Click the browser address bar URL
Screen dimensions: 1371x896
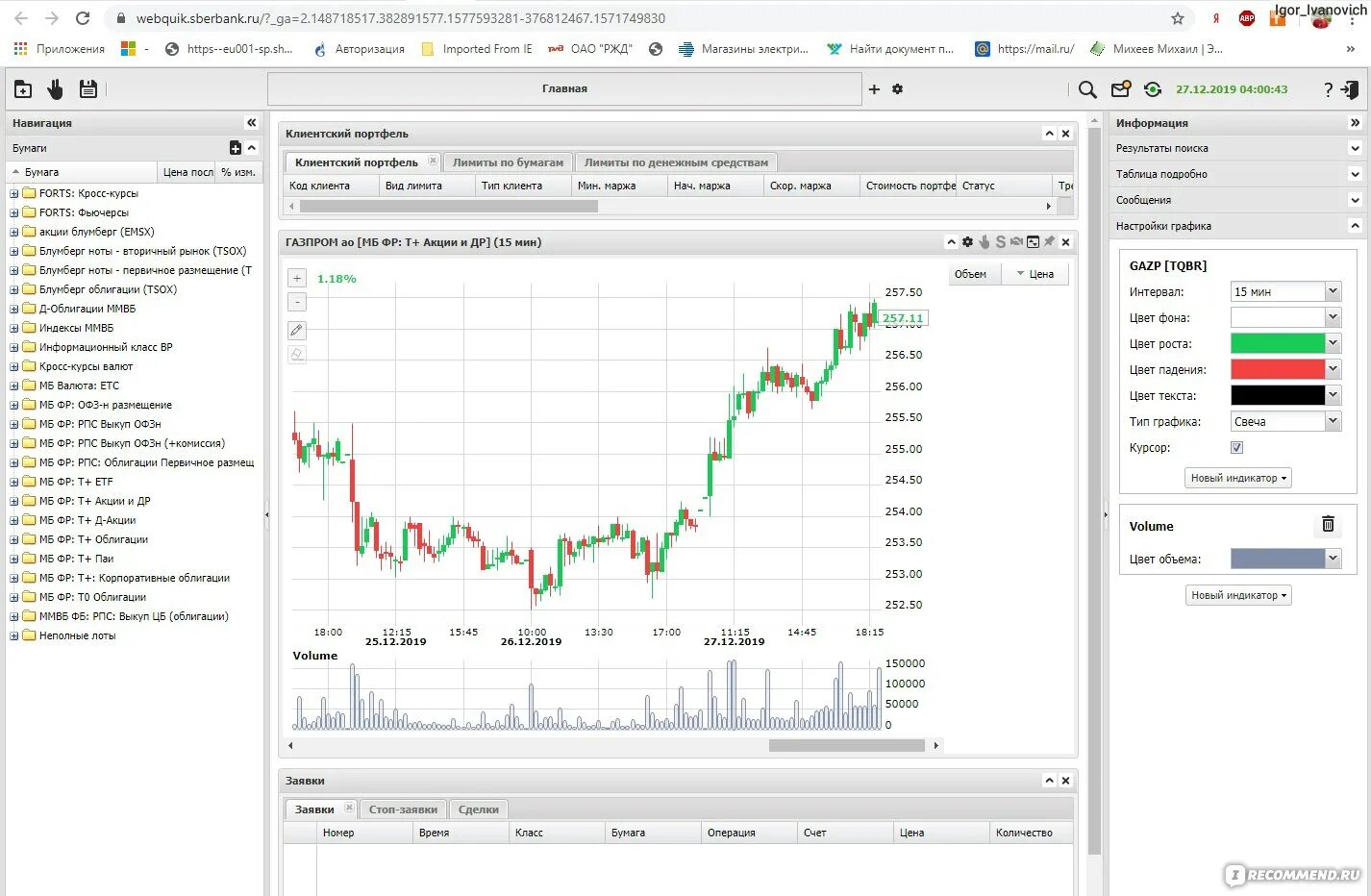(400, 18)
